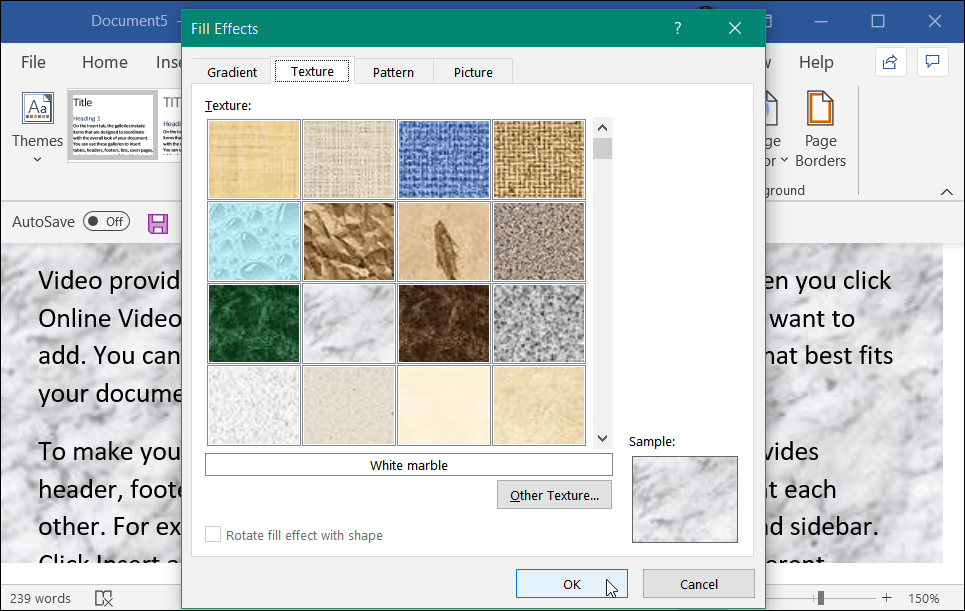The width and height of the screenshot is (965, 611).
Task: Toggle the AutoSave switch
Action: pyautogui.click(x=106, y=222)
